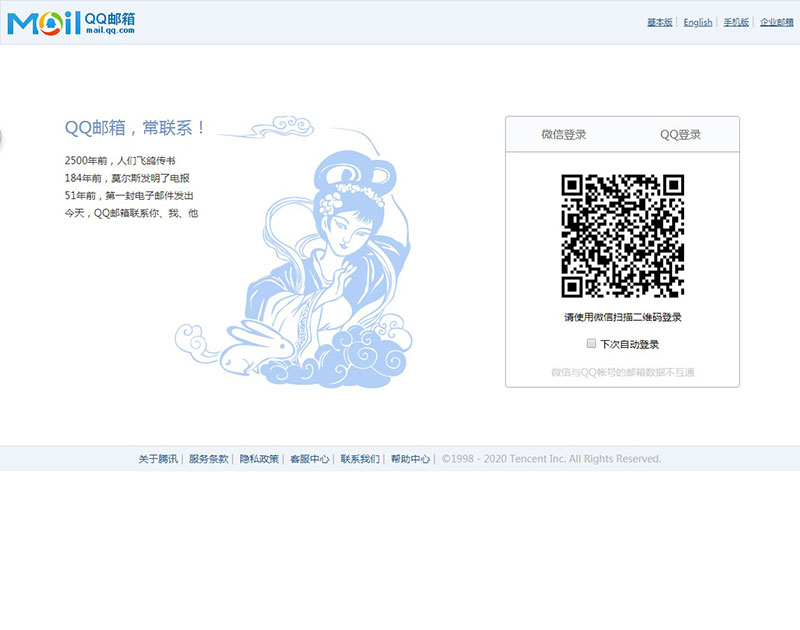
Task: Open the 手机版 link
Action: (x=736, y=22)
